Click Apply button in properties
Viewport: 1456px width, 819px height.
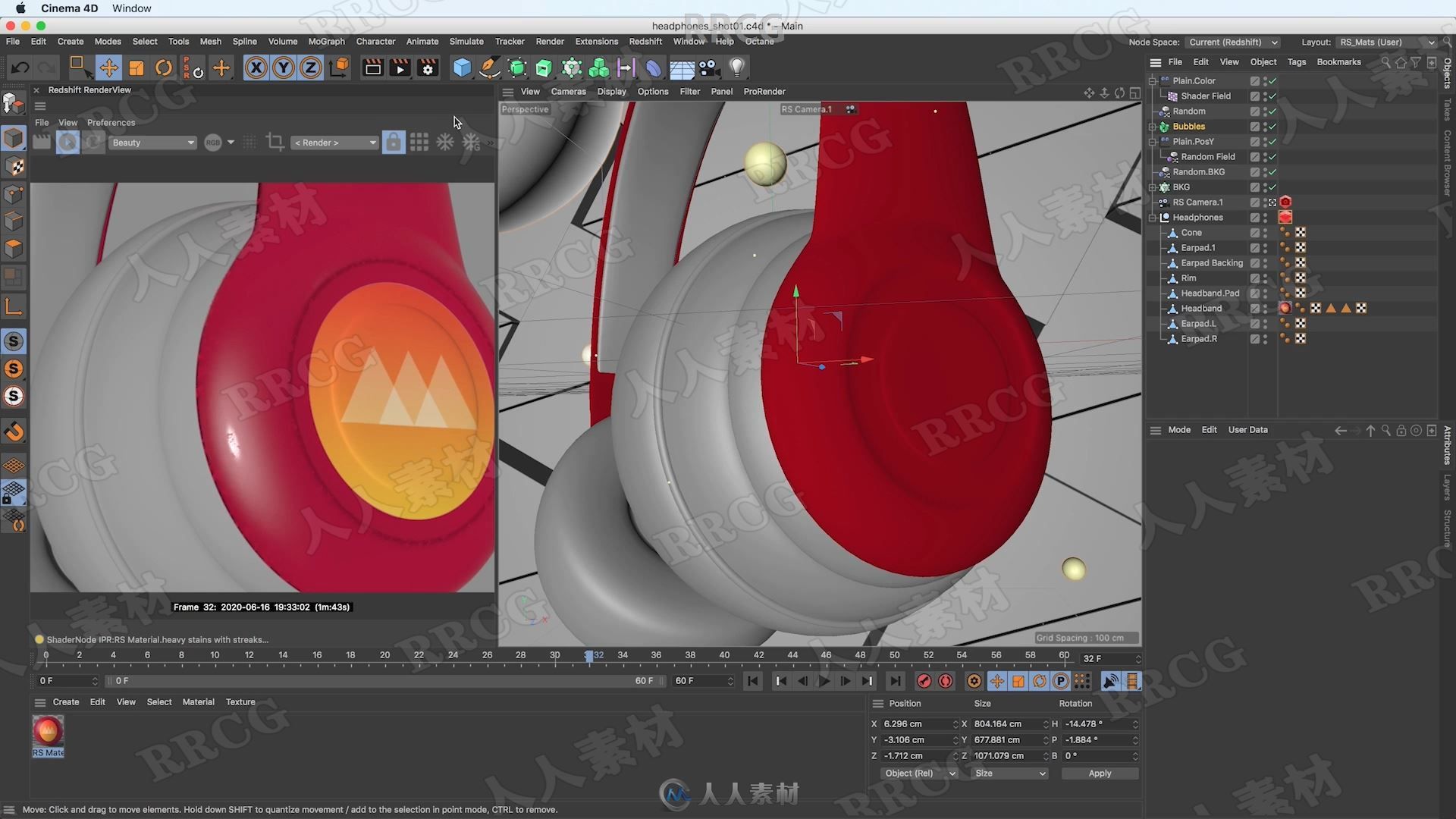click(x=1098, y=772)
